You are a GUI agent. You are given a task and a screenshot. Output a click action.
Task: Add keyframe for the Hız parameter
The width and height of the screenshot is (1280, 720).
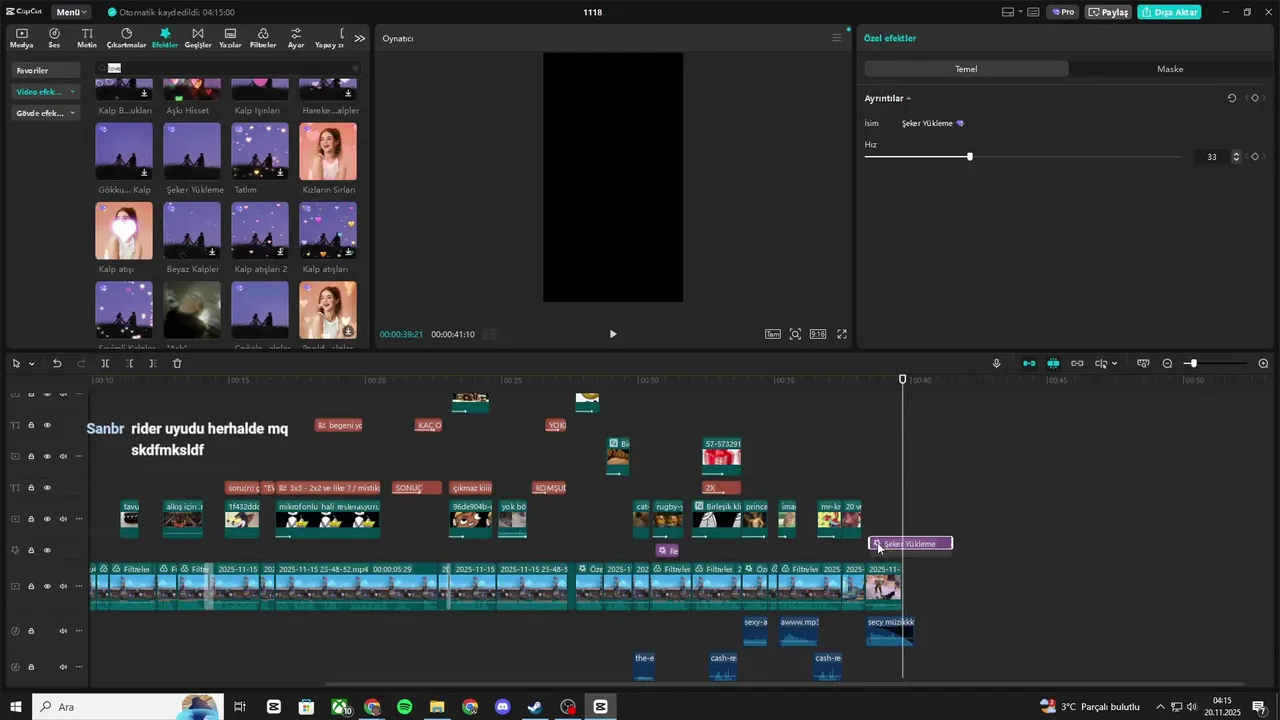coord(1255,157)
